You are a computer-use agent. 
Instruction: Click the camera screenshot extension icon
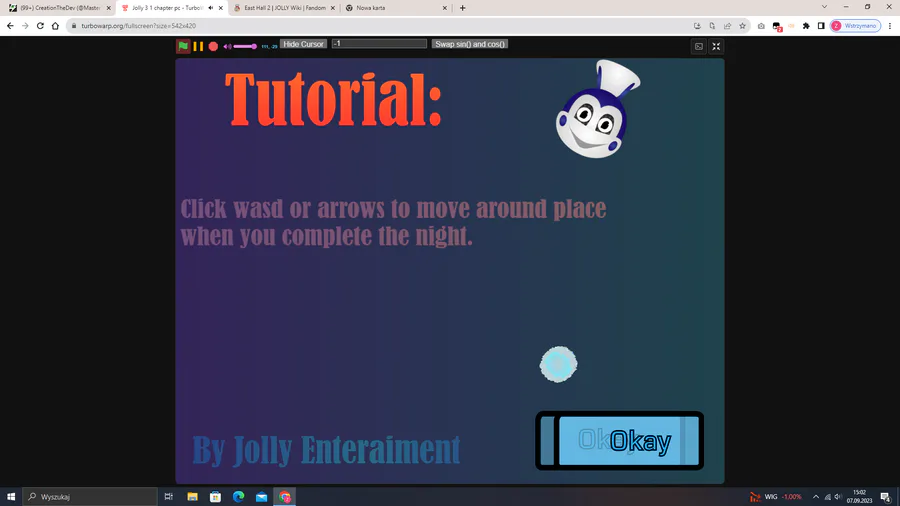click(x=761, y=26)
